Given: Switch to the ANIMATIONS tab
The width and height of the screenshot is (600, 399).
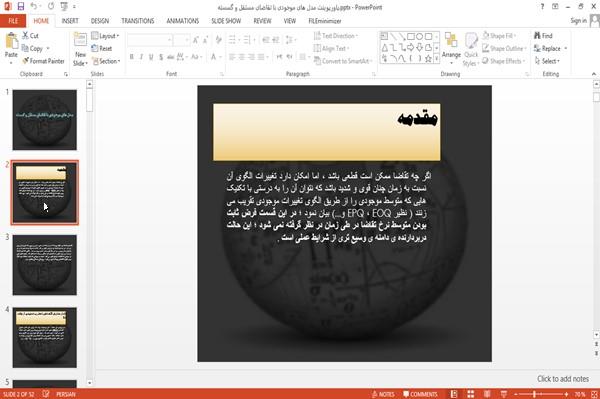Looking at the screenshot, I should click(x=183, y=21).
